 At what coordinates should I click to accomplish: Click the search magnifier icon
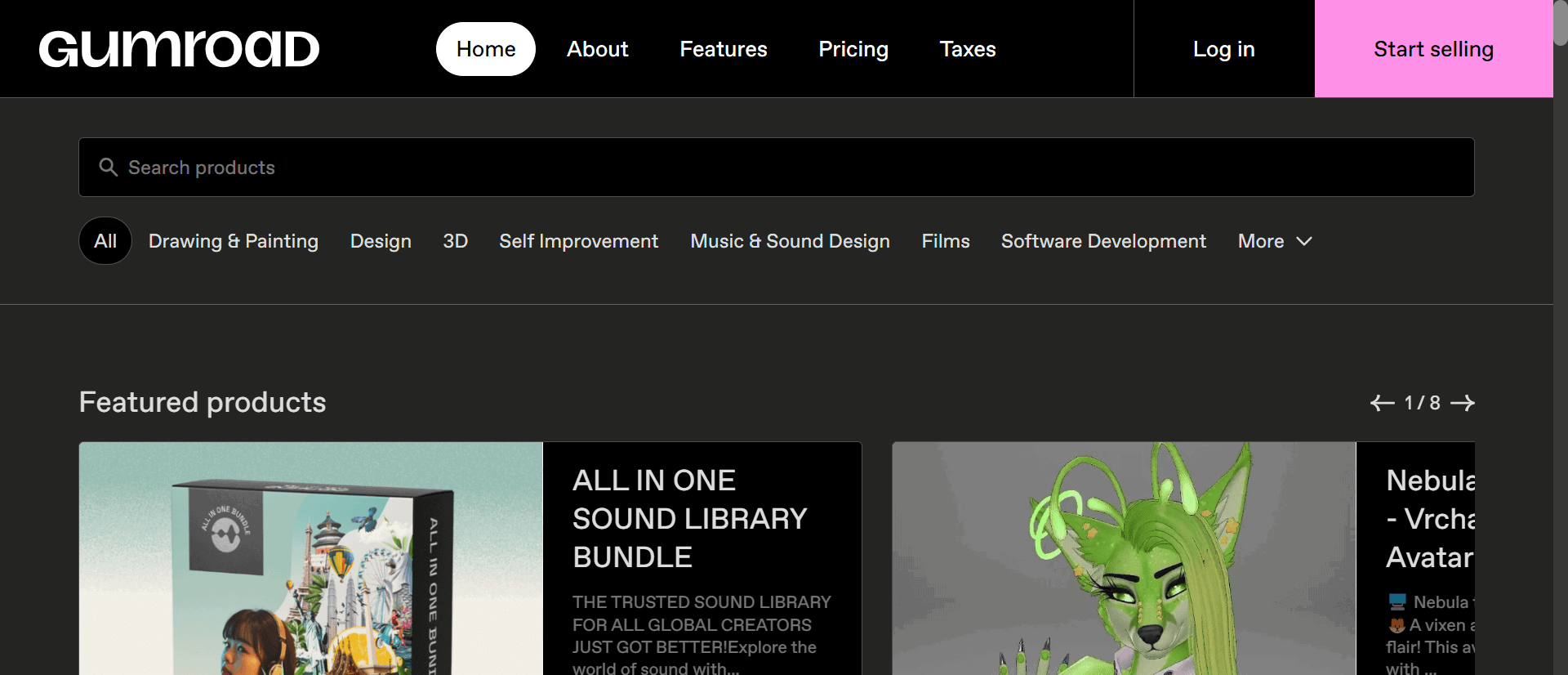tap(108, 167)
